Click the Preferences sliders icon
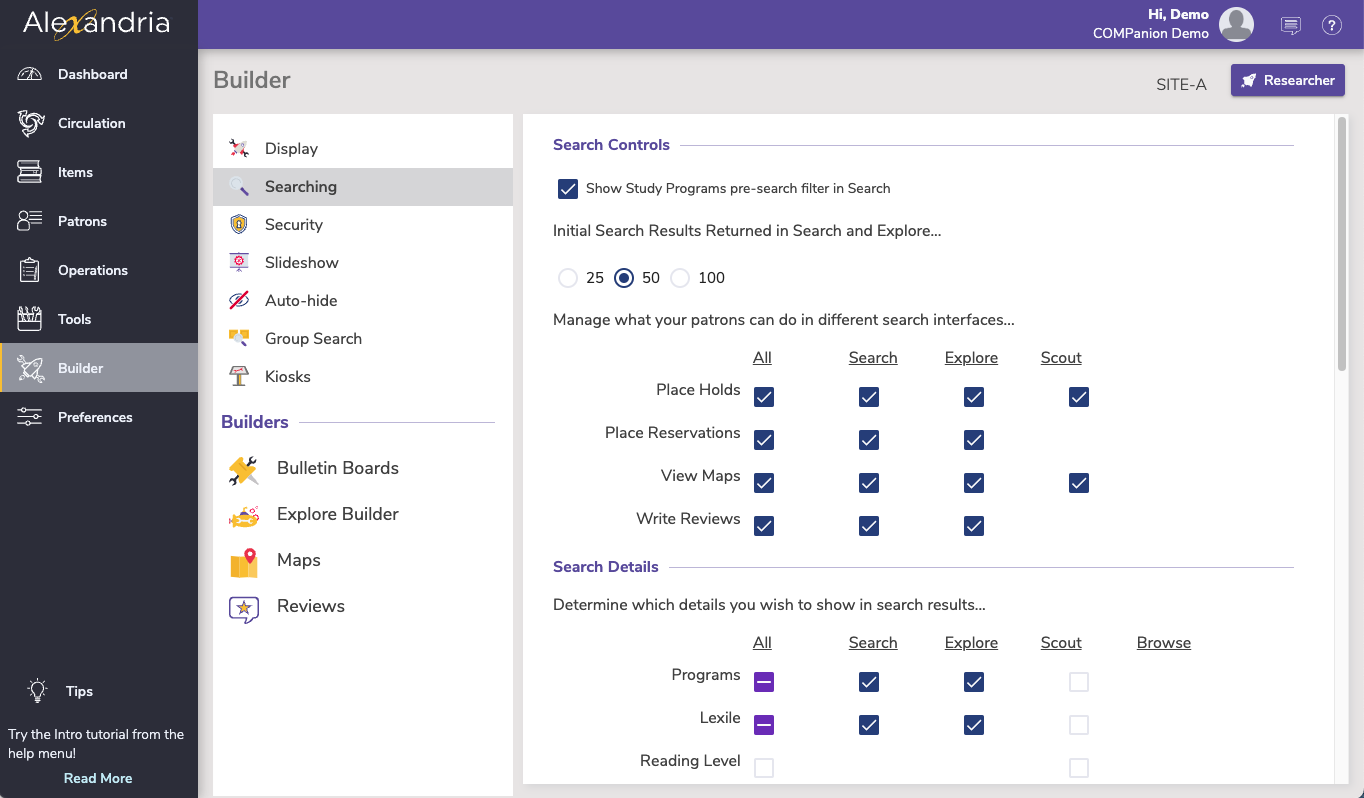Viewport: 1364px width, 798px height. coord(30,417)
